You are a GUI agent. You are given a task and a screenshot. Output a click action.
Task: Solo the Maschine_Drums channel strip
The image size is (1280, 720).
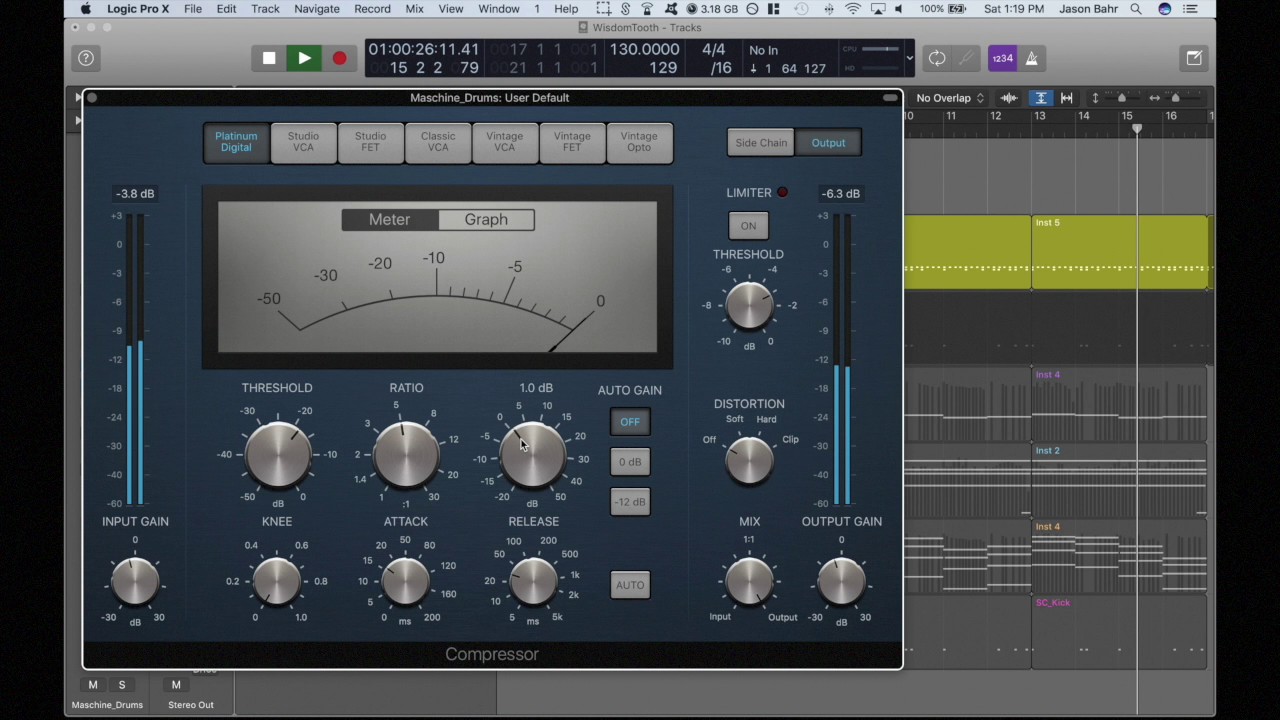(122, 685)
